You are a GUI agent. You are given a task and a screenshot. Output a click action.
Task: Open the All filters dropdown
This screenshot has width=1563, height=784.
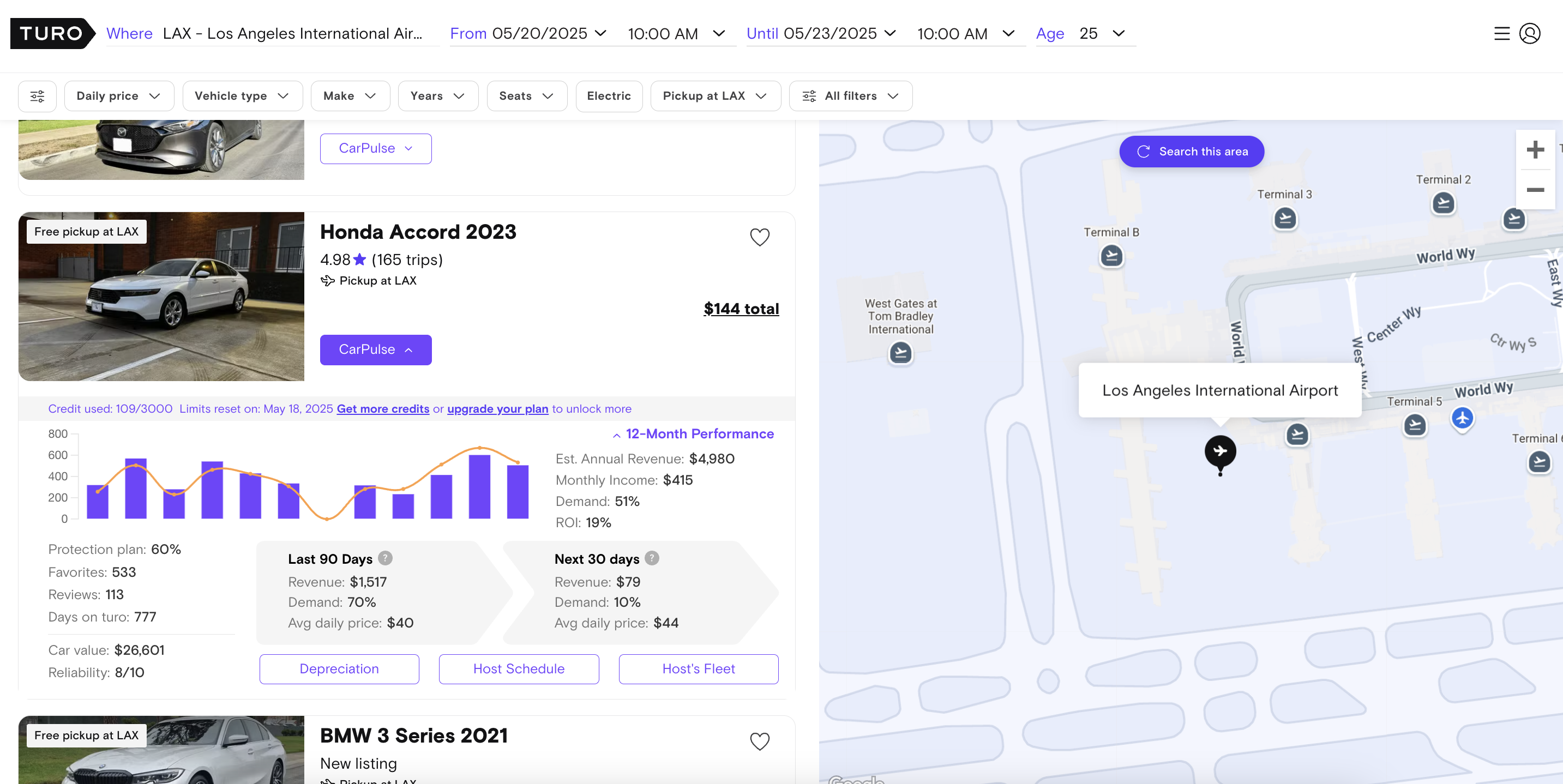pos(850,96)
